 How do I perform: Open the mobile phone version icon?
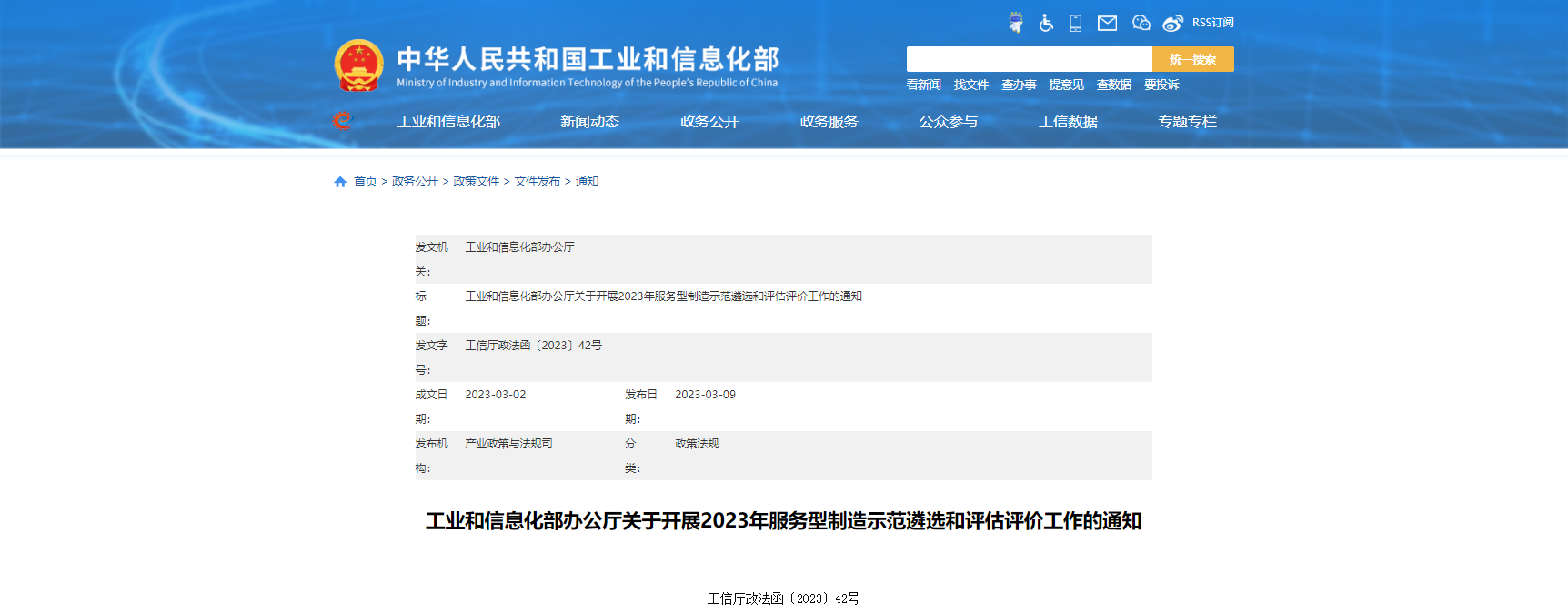(1075, 23)
